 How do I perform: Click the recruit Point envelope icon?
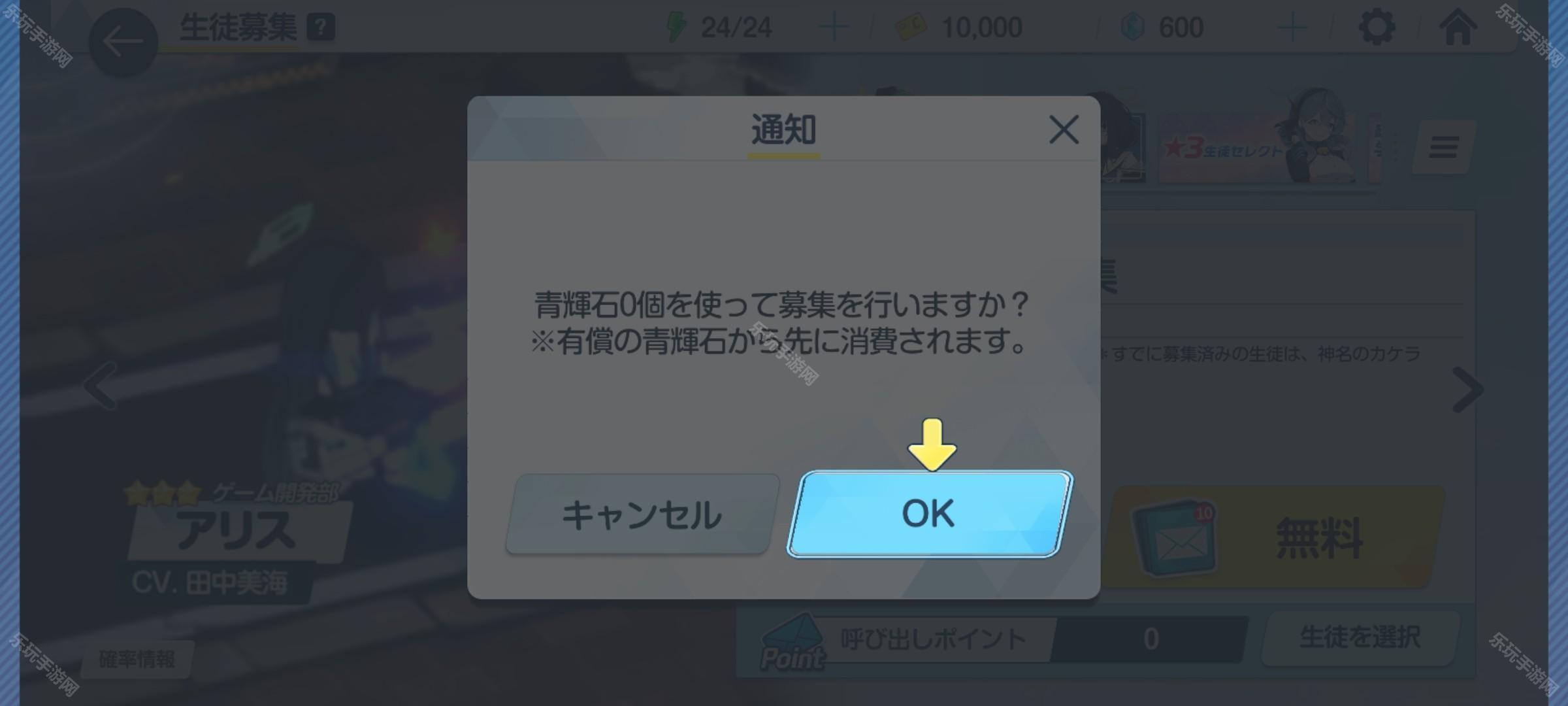click(x=792, y=642)
